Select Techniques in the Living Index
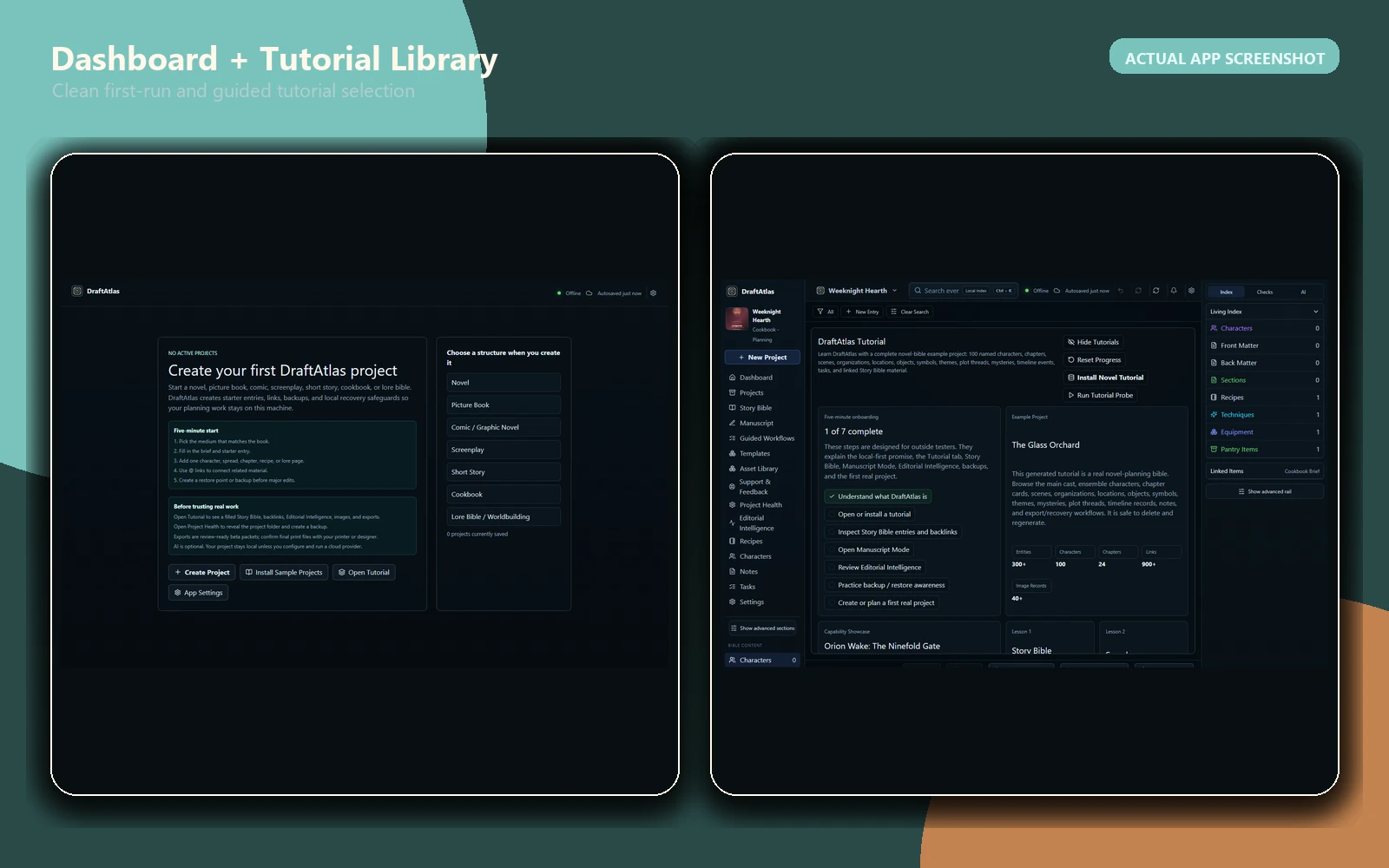Viewport: 1389px width, 868px height. (x=1265, y=415)
